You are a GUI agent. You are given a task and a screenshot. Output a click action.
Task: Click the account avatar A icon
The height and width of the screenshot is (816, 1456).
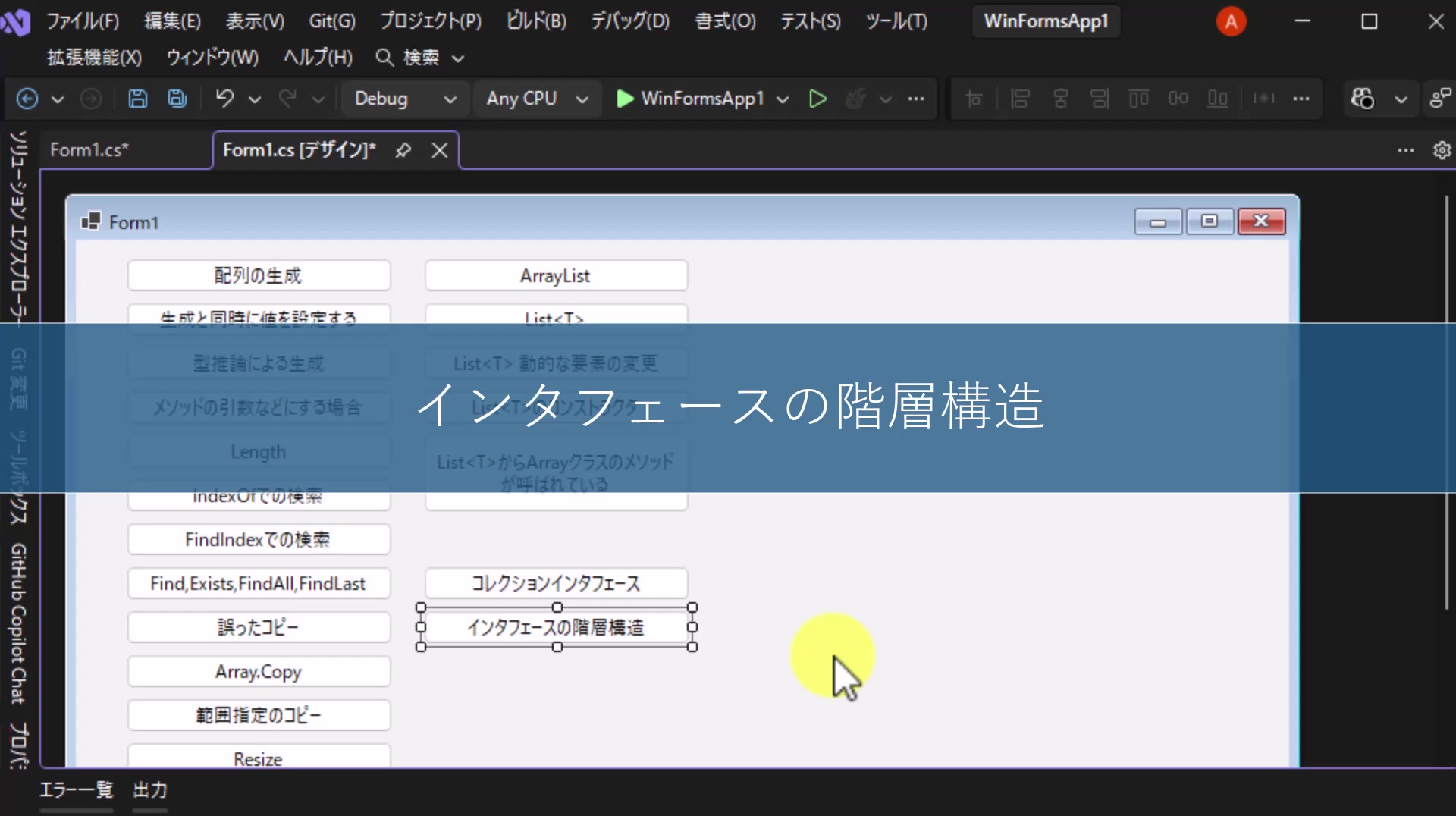(1231, 21)
